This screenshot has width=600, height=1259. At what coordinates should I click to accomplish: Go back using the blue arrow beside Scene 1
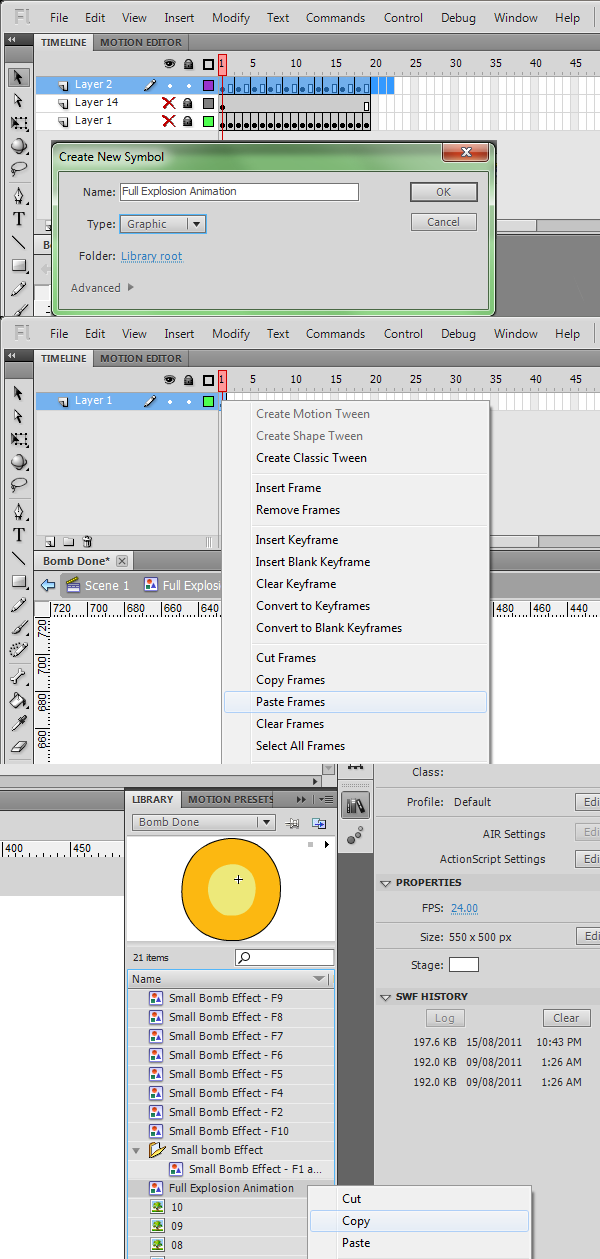[x=47, y=585]
